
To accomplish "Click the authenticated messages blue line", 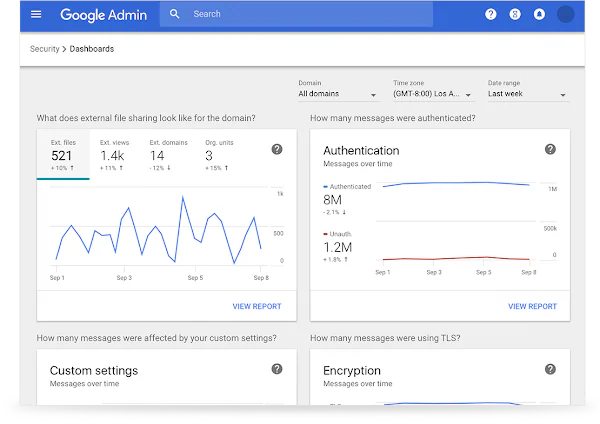I will [455, 183].
